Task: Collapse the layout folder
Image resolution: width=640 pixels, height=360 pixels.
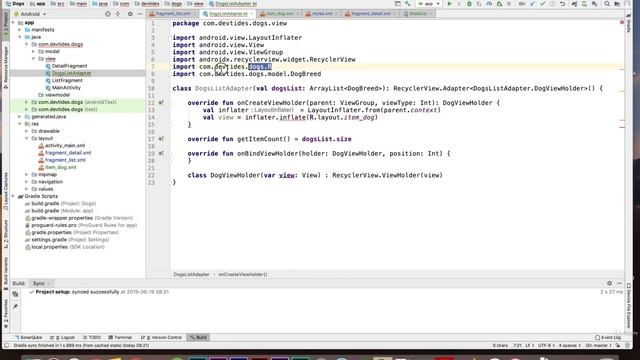Action: point(27,139)
